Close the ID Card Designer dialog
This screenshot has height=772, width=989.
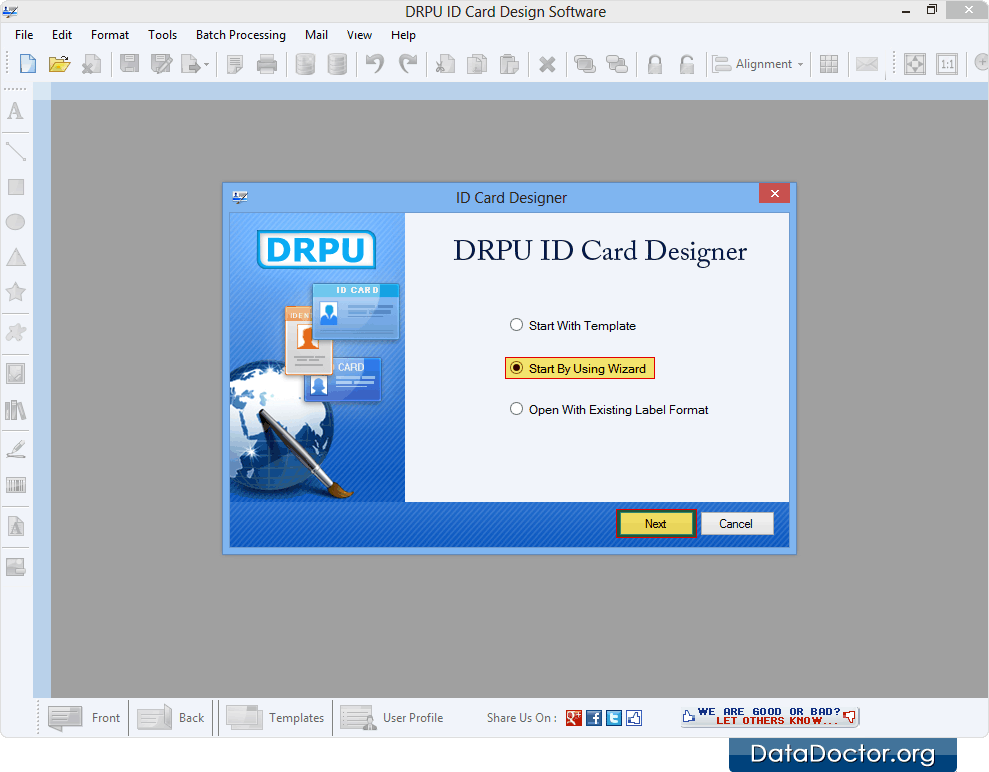[775, 193]
